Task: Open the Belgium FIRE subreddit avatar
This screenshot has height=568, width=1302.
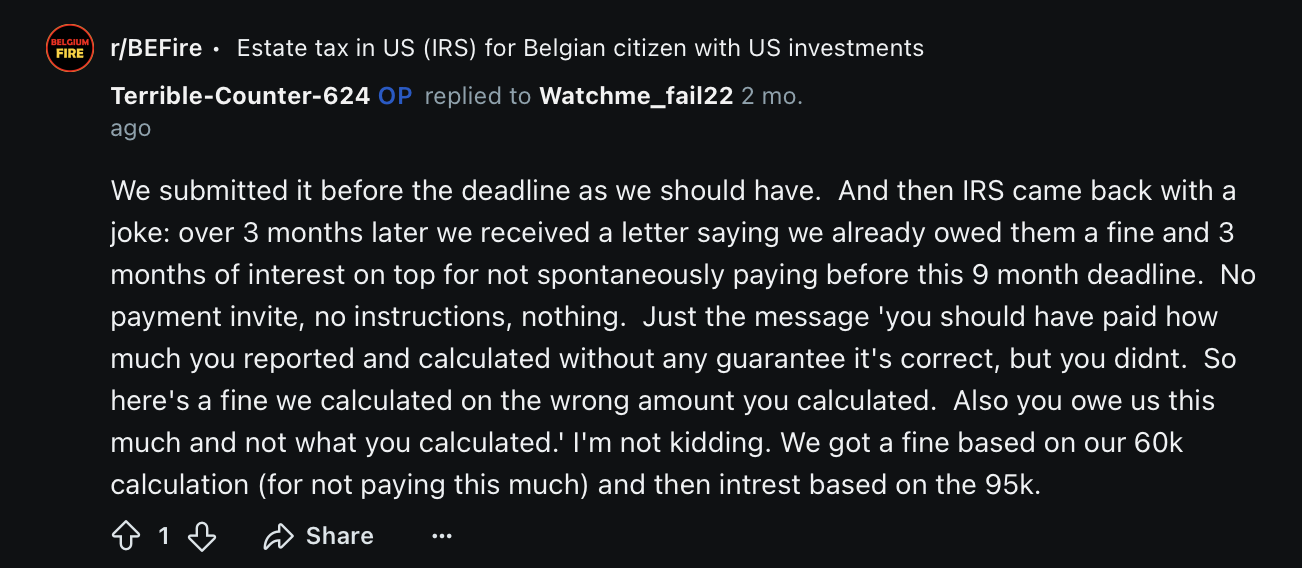Action: point(70,47)
